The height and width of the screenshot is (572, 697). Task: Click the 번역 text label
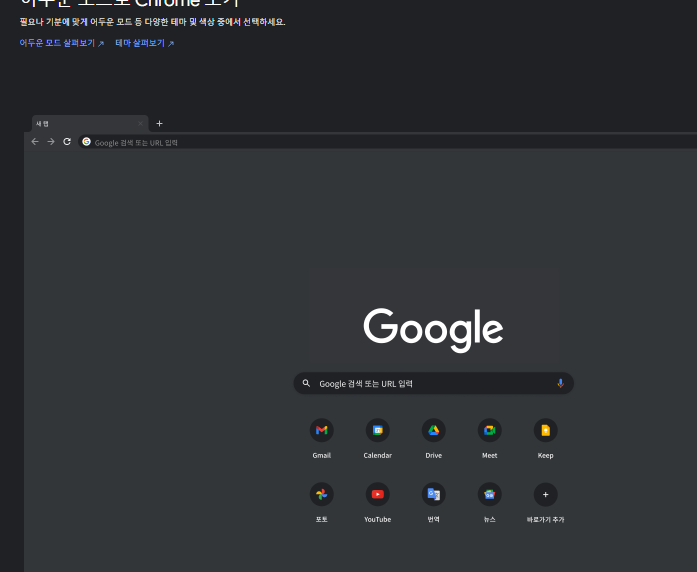(434, 520)
